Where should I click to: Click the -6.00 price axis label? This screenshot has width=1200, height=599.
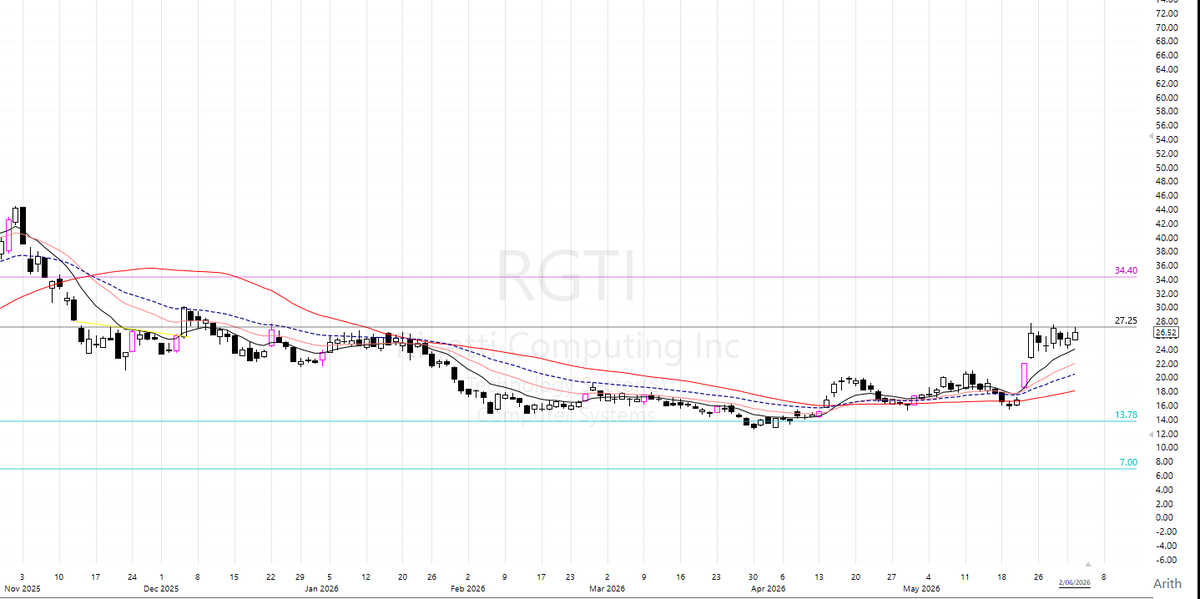pos(1164,560)
